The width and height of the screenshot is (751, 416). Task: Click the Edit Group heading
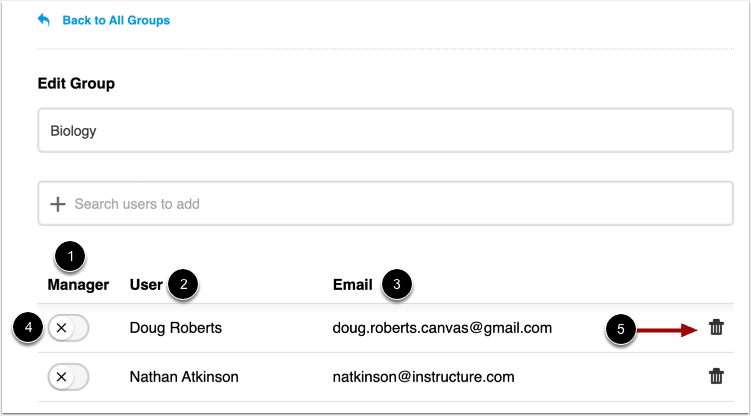(76, 83)
